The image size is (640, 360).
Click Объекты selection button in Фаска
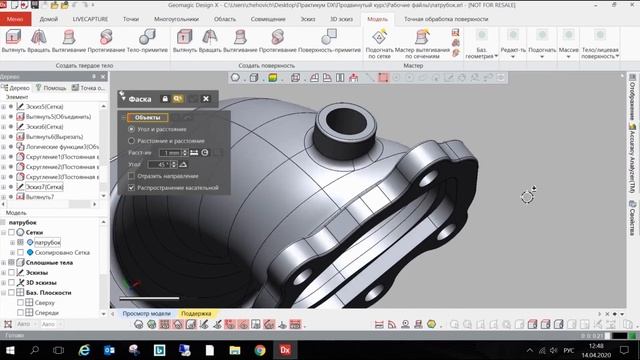pyautogui.click(x=147, y=118)
